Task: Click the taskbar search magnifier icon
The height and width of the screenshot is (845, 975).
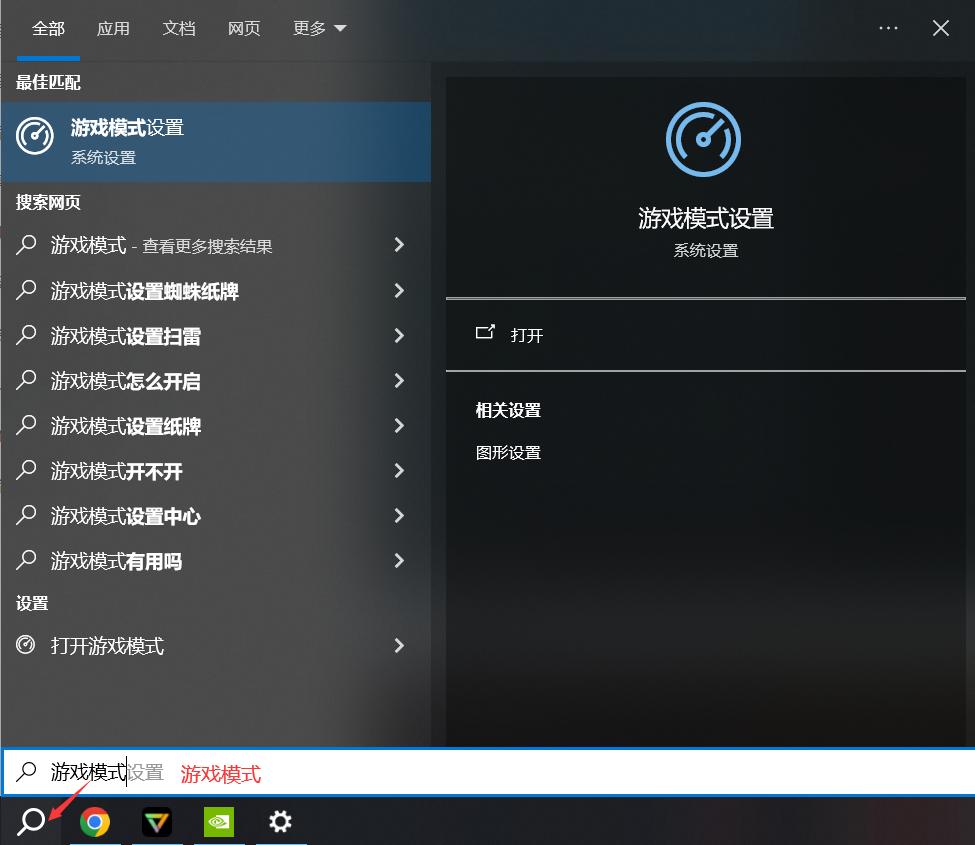Action: 31,822
